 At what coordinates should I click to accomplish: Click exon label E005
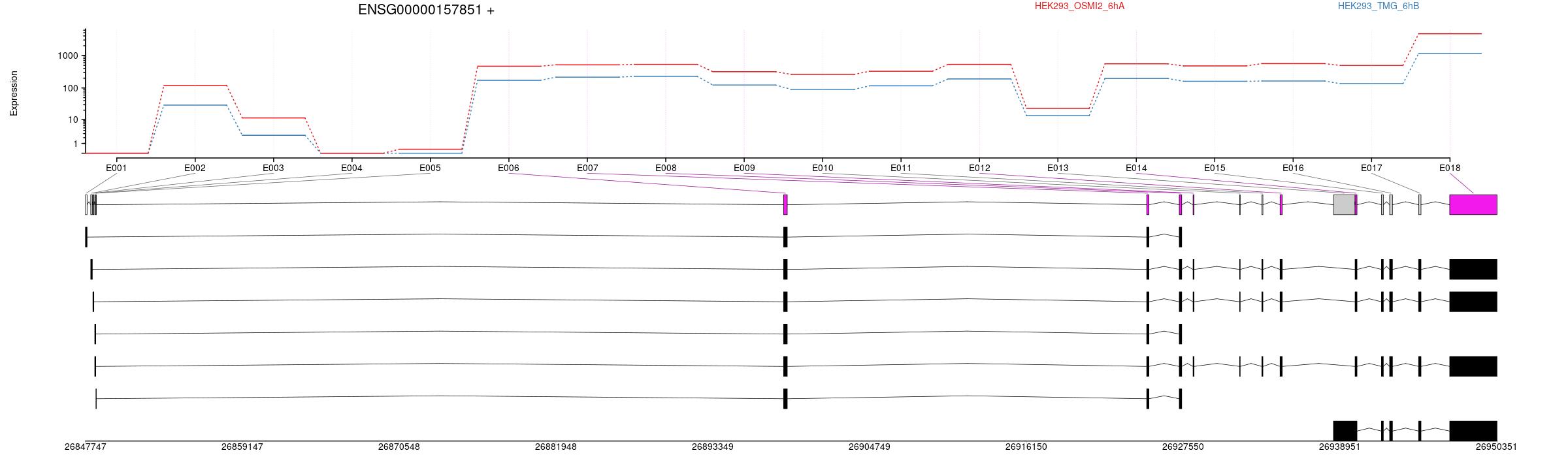click(430, 168)
